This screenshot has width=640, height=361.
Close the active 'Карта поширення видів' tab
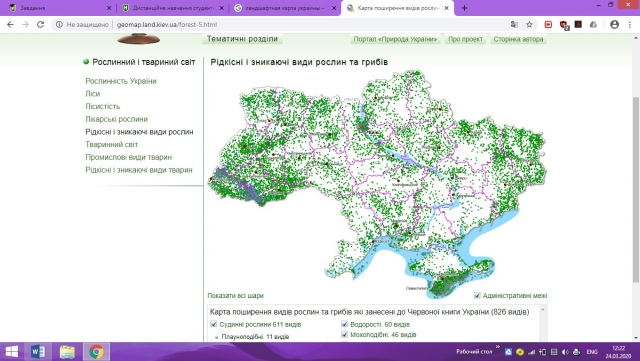pos(447,8)
